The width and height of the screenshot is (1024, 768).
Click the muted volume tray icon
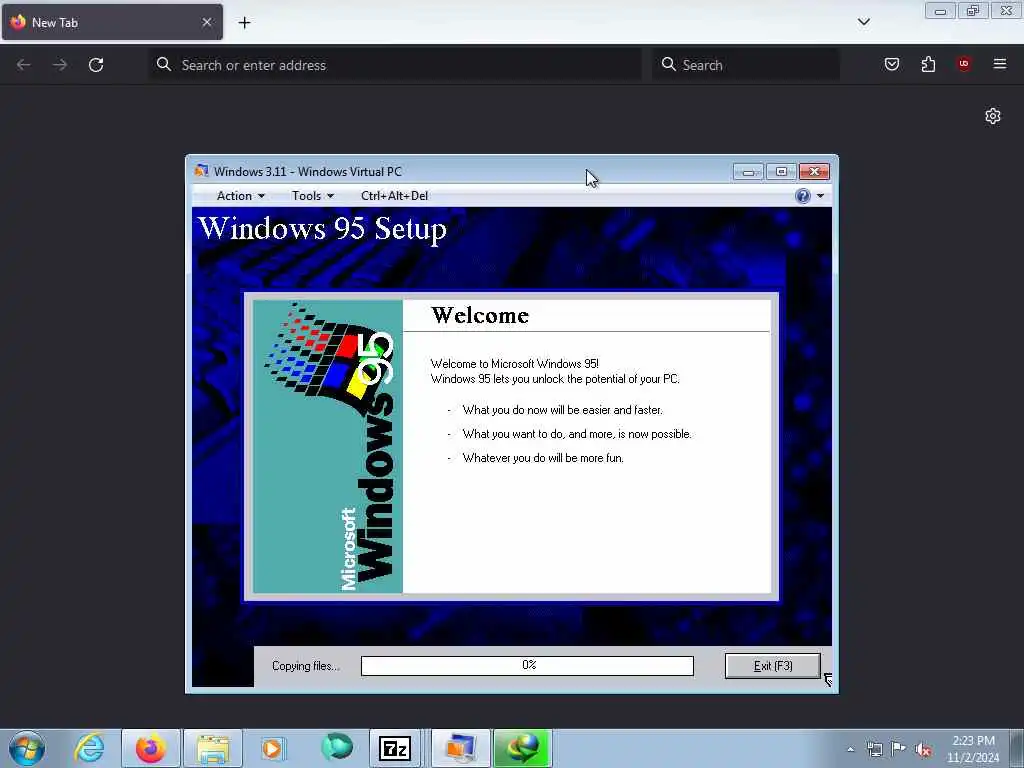pos(923,749)
